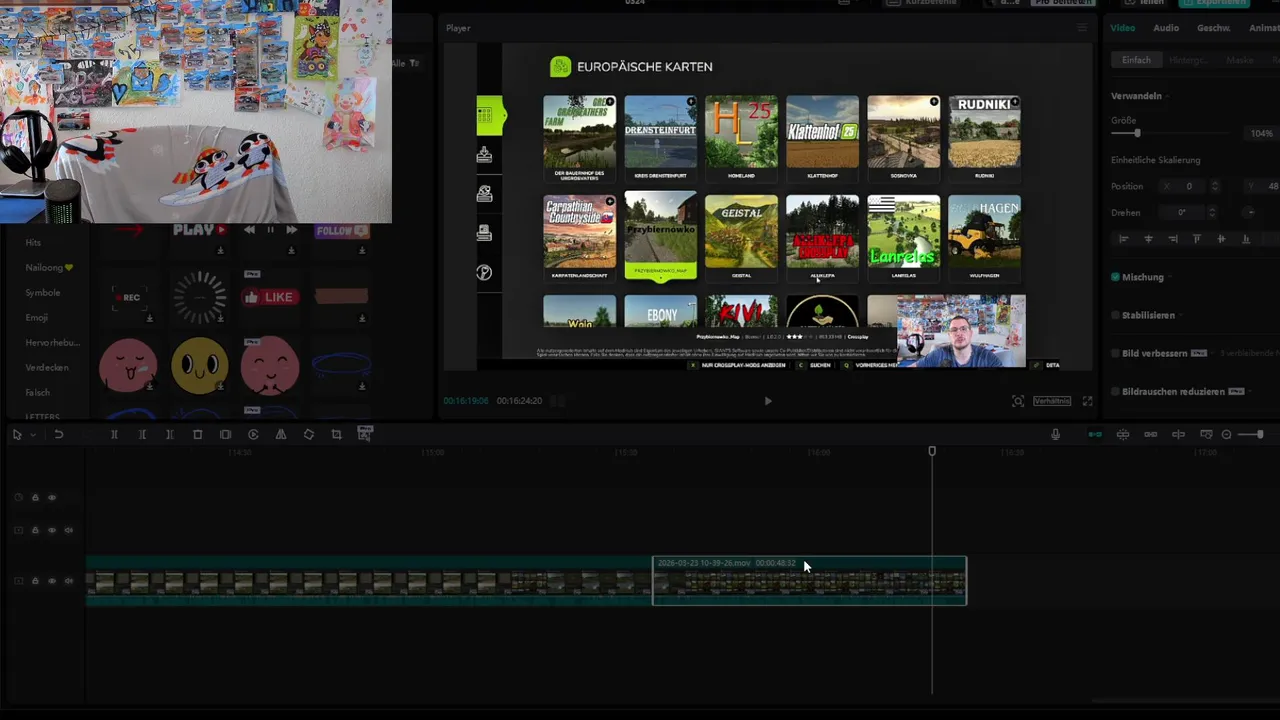The image size is (1280, 720).
Task: Open the Geschw. speed tab
Action: click(1213, 28)
